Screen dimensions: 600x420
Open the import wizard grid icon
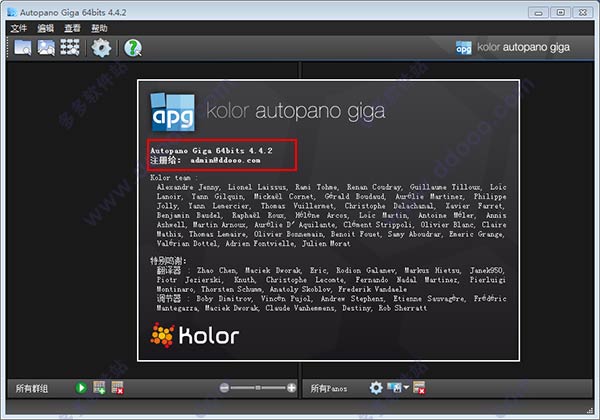tap(70, 48)
